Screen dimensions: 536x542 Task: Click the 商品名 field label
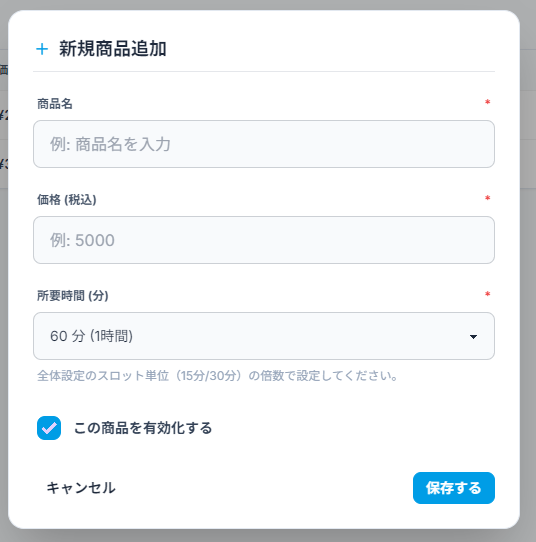click(55, 104)
